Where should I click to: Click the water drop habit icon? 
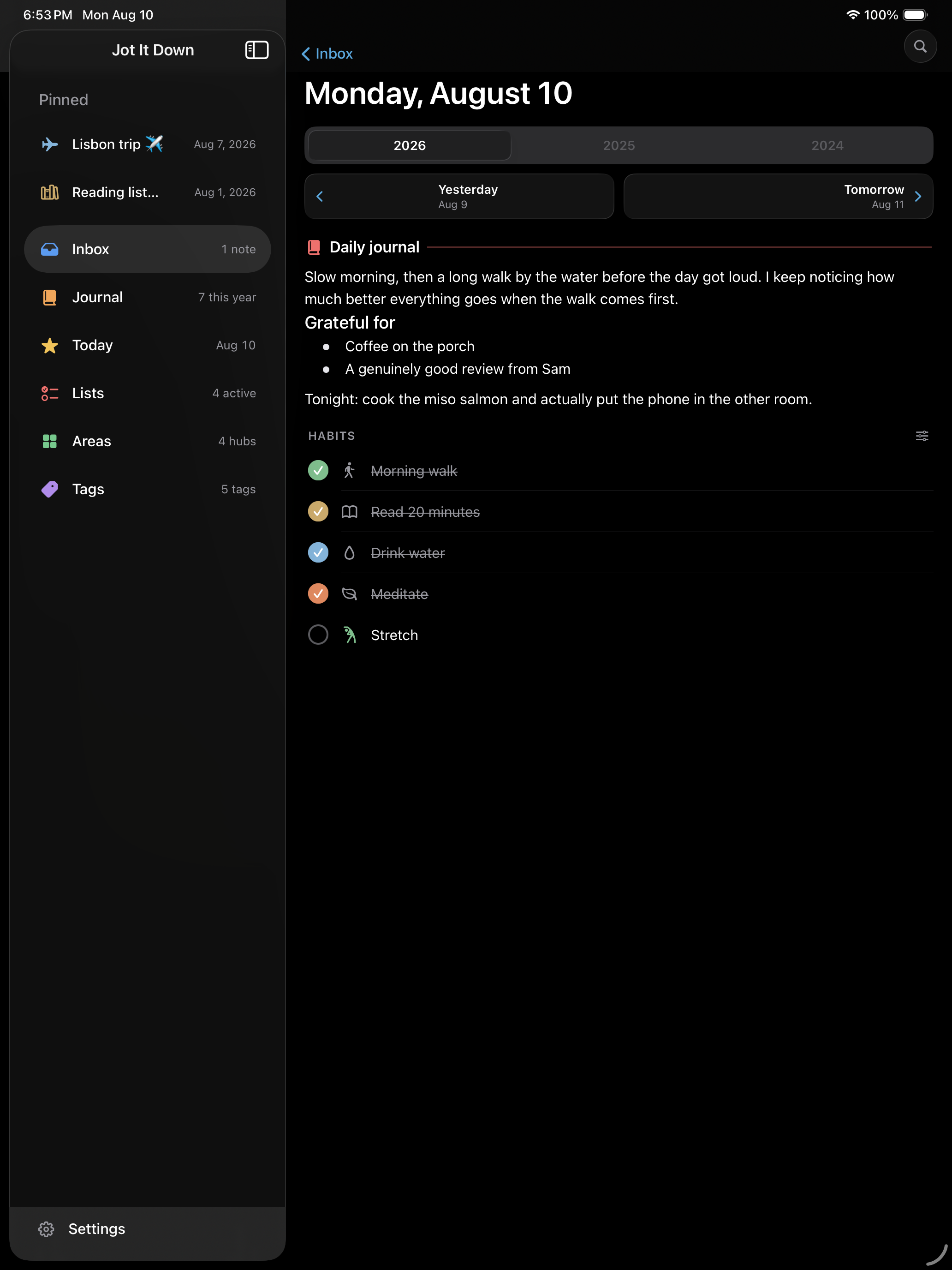pos(349,553)
